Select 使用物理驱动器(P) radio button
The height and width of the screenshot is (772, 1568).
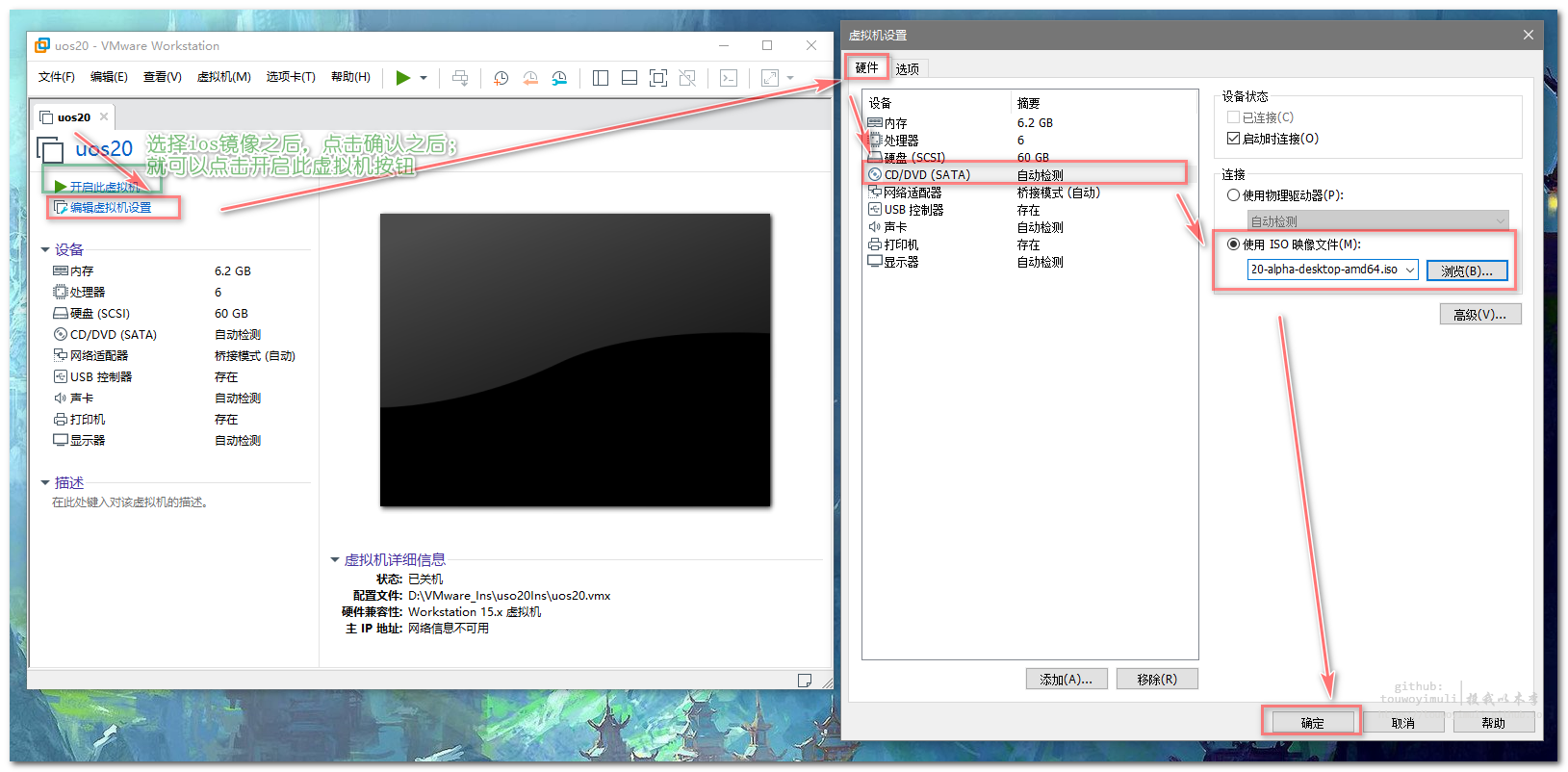click(x=1233, y=195)
